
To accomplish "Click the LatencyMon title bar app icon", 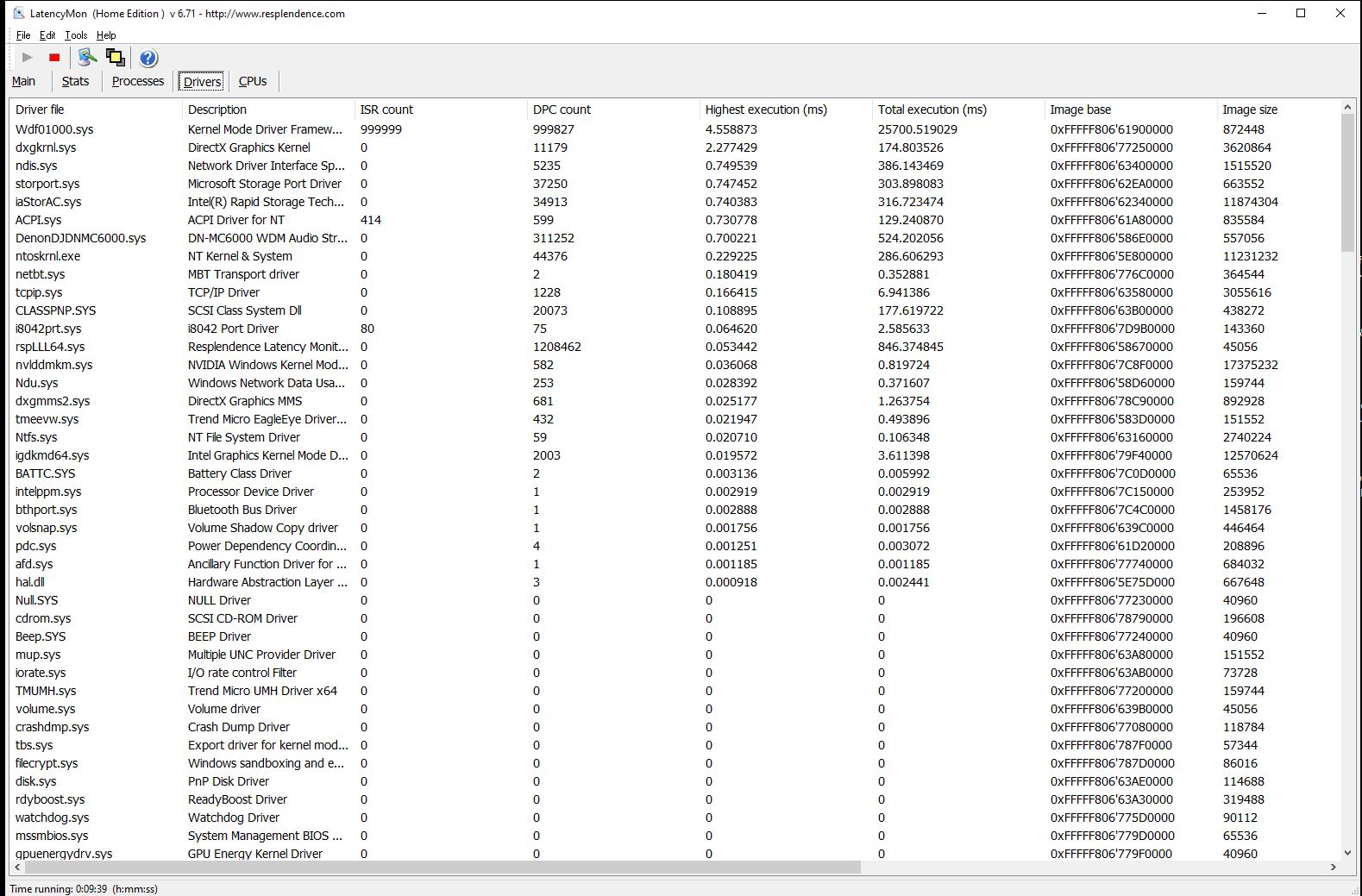I will tap(19, 13).
